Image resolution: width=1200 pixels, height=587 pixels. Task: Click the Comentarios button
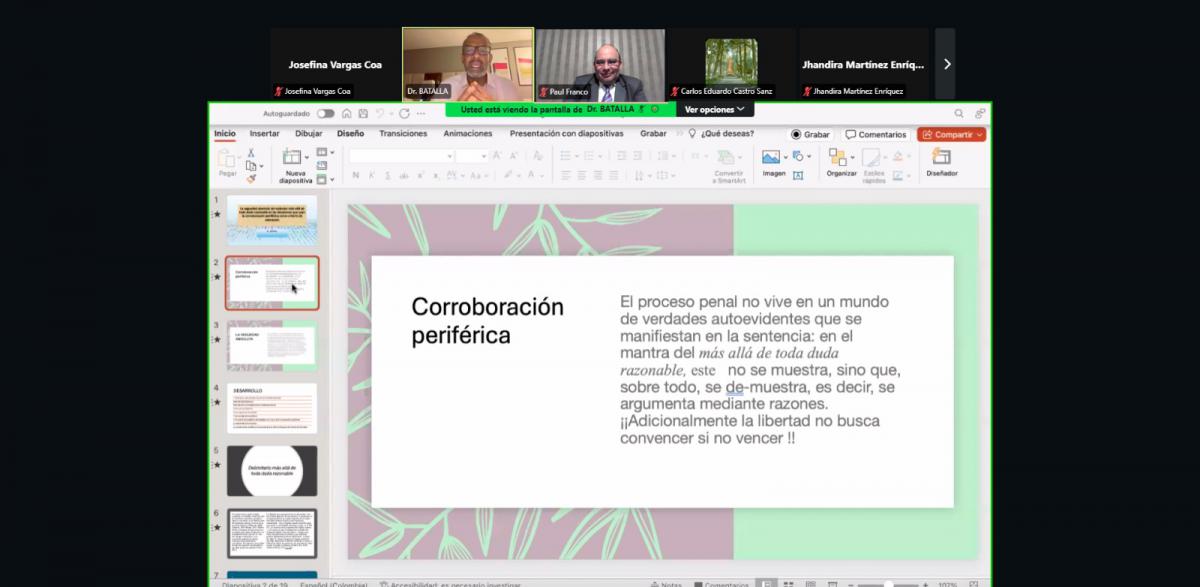tap(875, 134)
